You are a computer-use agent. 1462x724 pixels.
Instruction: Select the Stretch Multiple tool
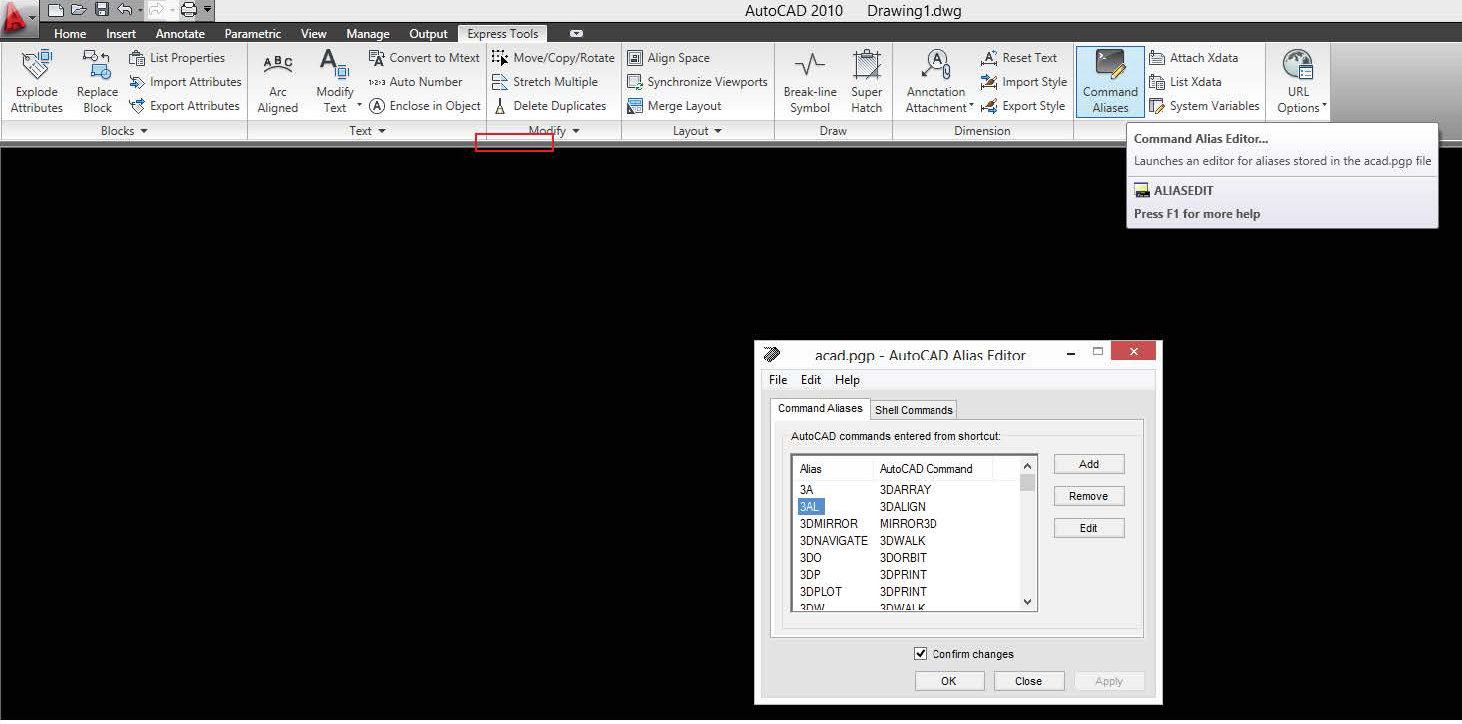[545, 82]
